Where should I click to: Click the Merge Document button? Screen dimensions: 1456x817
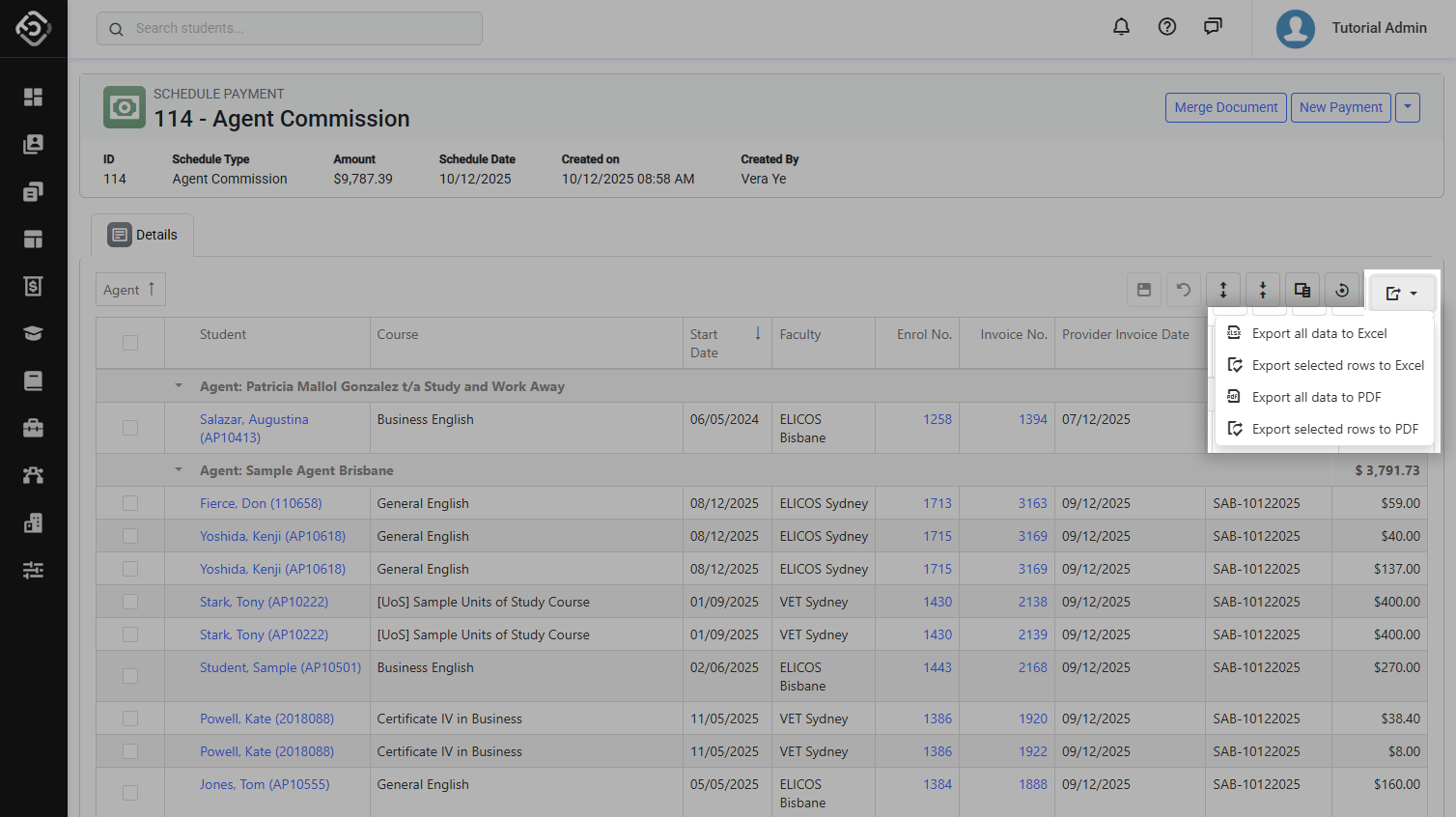(x=1225, y=107)
